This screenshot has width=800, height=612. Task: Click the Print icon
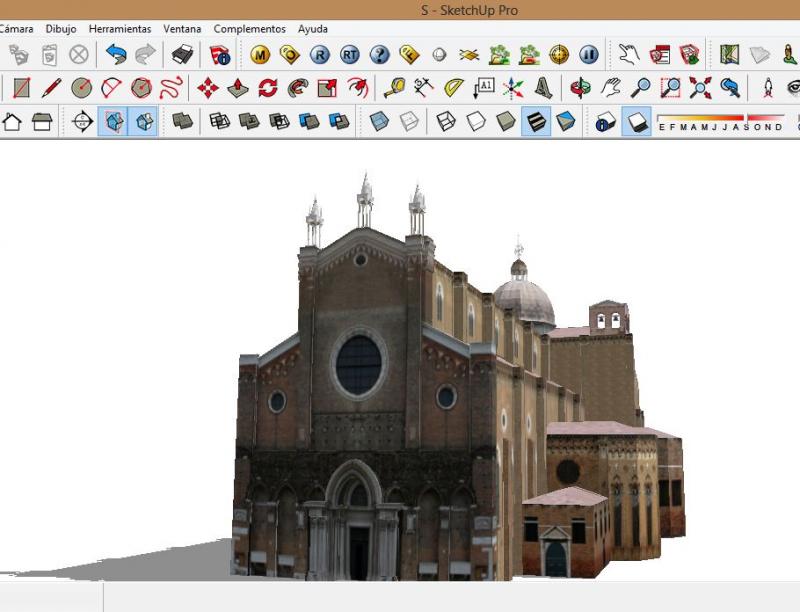(x=182, y=54)
